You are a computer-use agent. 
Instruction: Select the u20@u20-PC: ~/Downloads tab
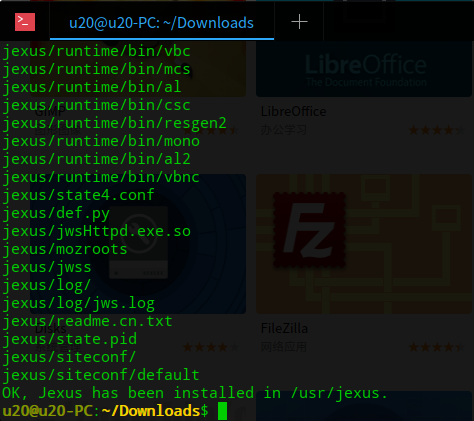coord(162,23)
